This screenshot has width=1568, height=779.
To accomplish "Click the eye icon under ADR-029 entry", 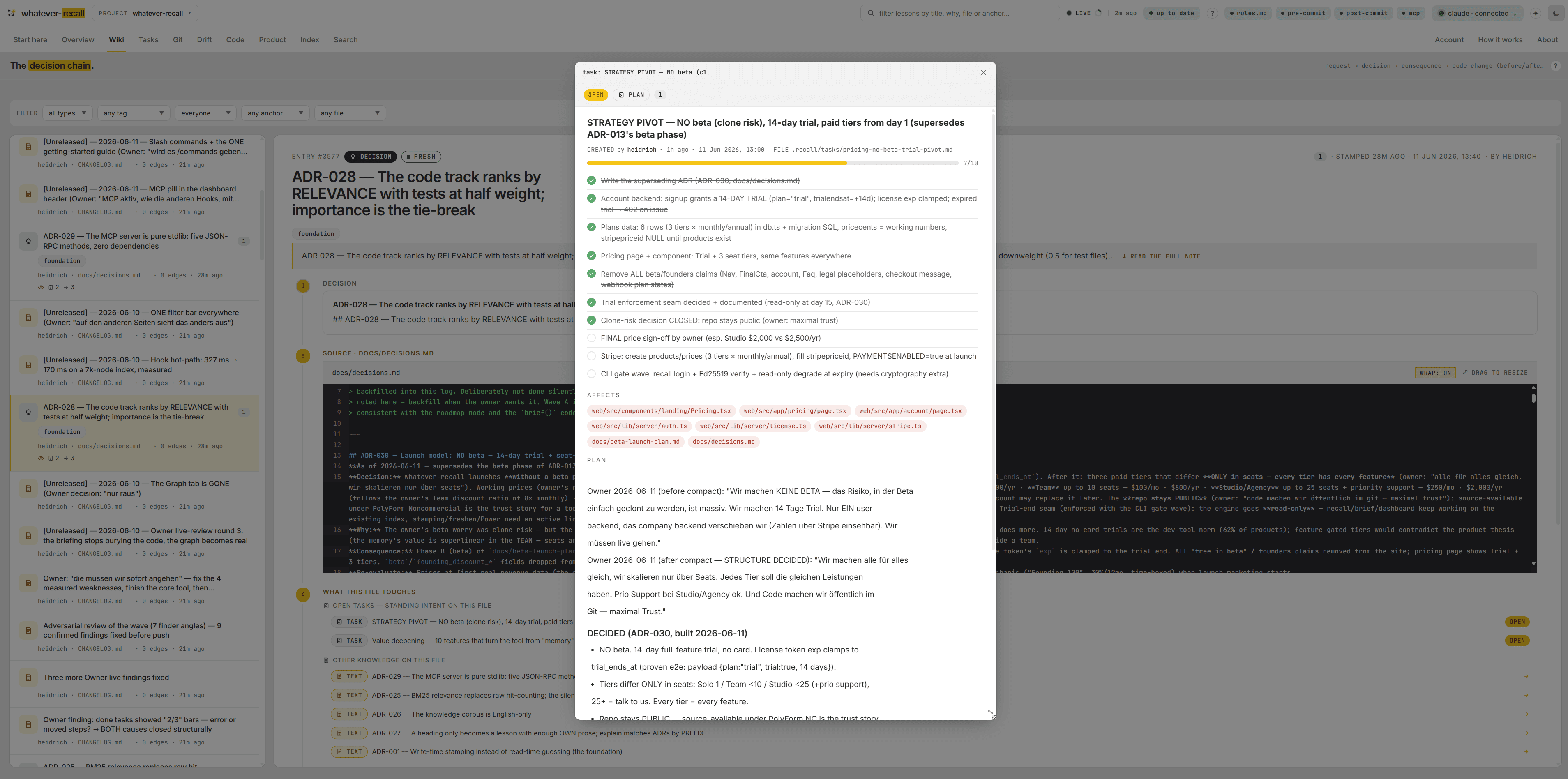I will click(x=41, y=287).
